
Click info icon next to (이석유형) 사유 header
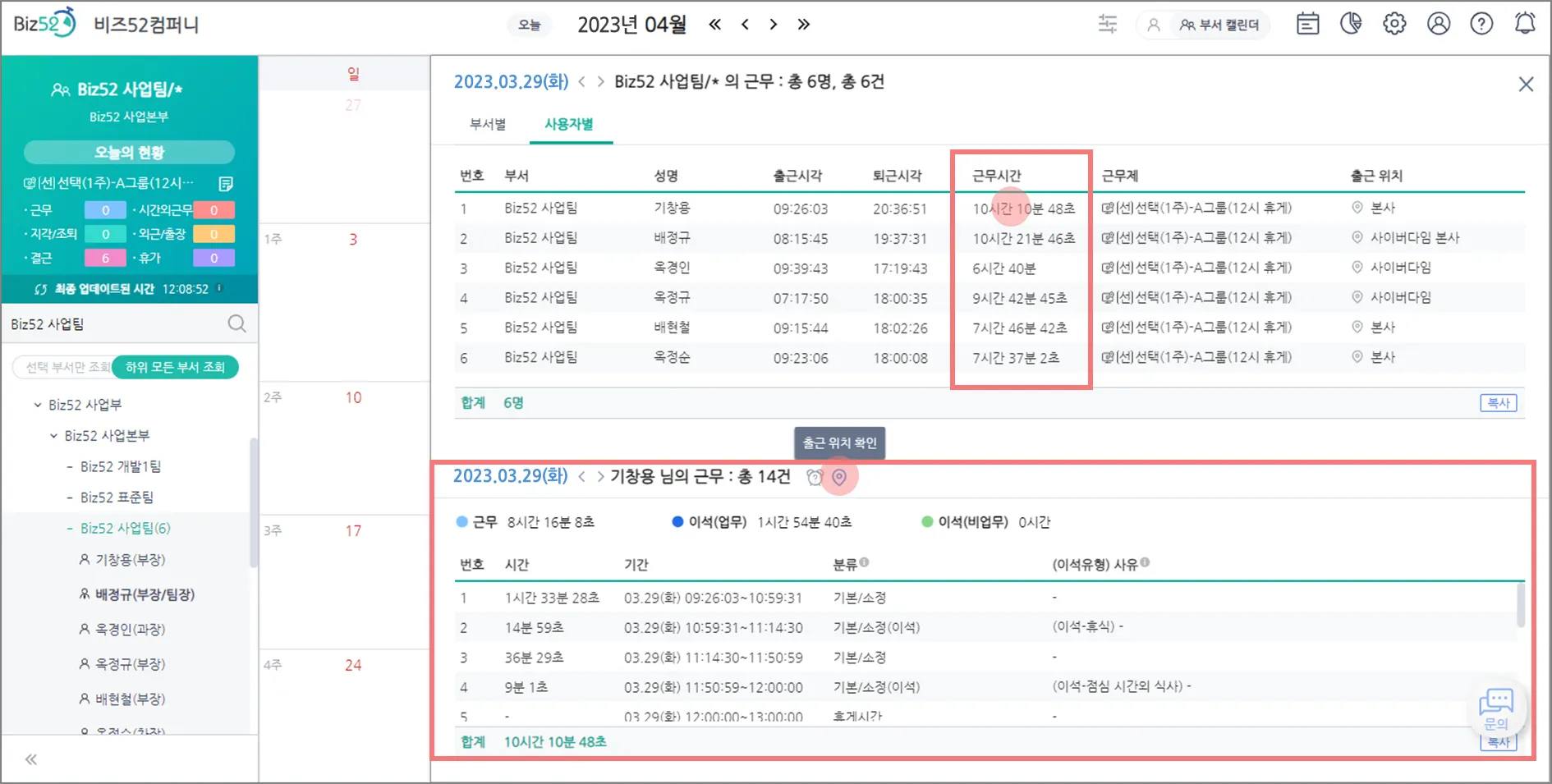pos(1145,562)
